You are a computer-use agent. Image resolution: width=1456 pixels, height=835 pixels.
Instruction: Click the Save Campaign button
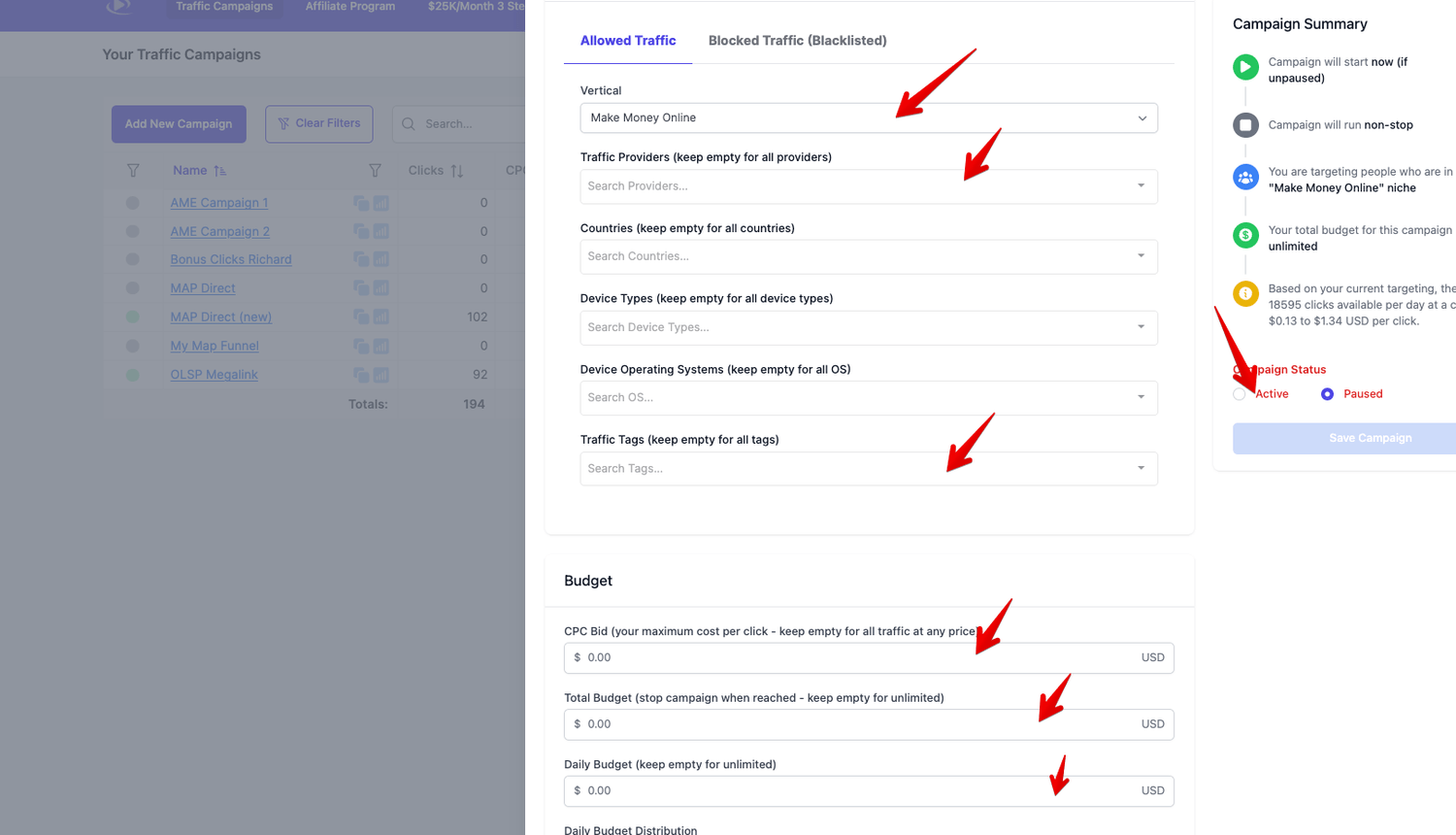[1370, 438]
